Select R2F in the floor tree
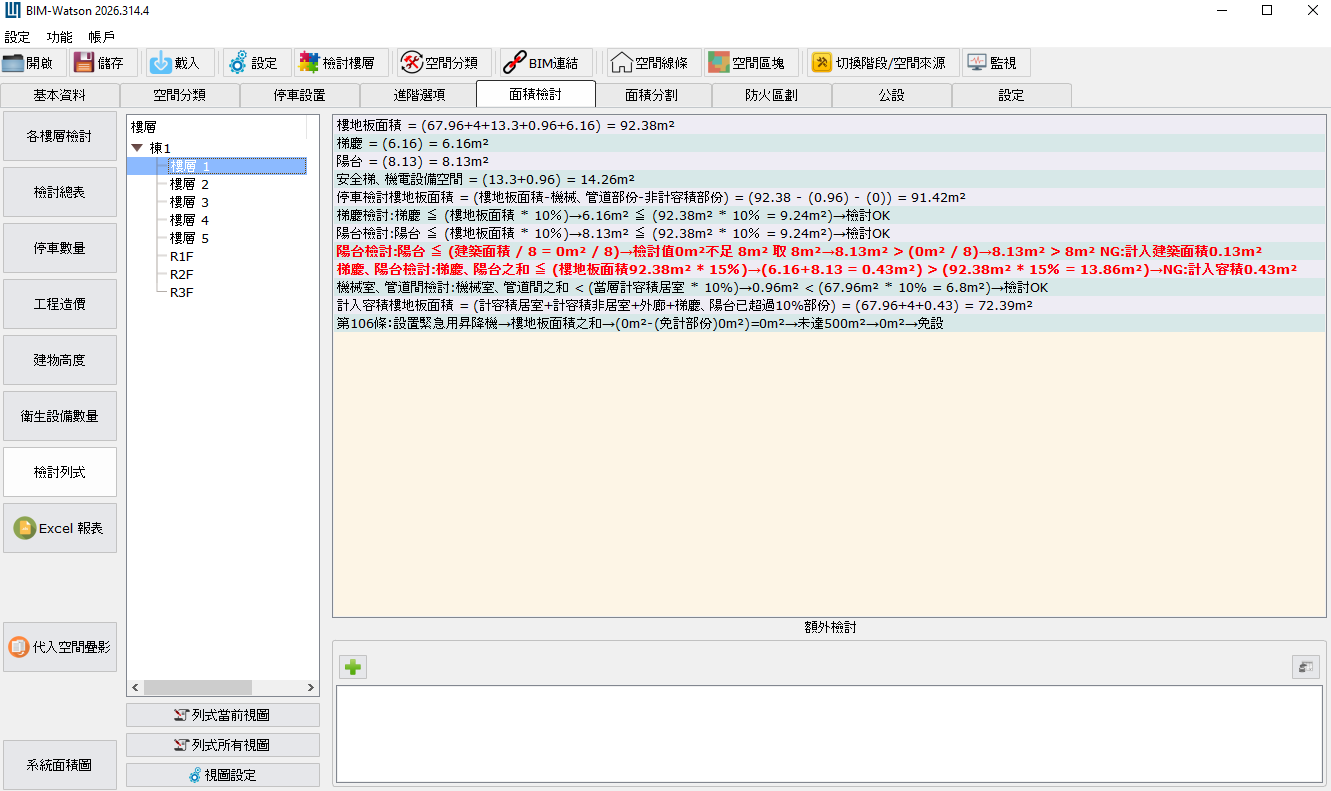This screenshot has width=1331, height=791. click(x=182, y=274)
